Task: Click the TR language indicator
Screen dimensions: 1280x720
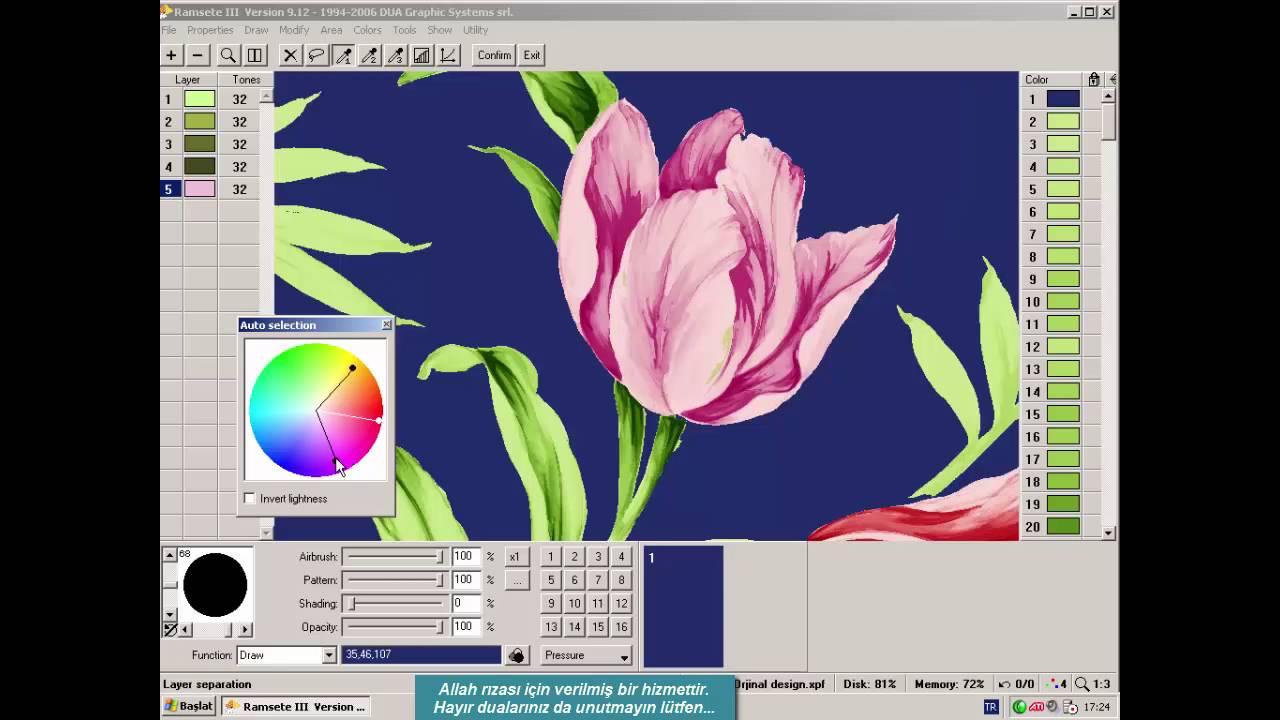Action: pyautogui.click(x=990, y=707)
